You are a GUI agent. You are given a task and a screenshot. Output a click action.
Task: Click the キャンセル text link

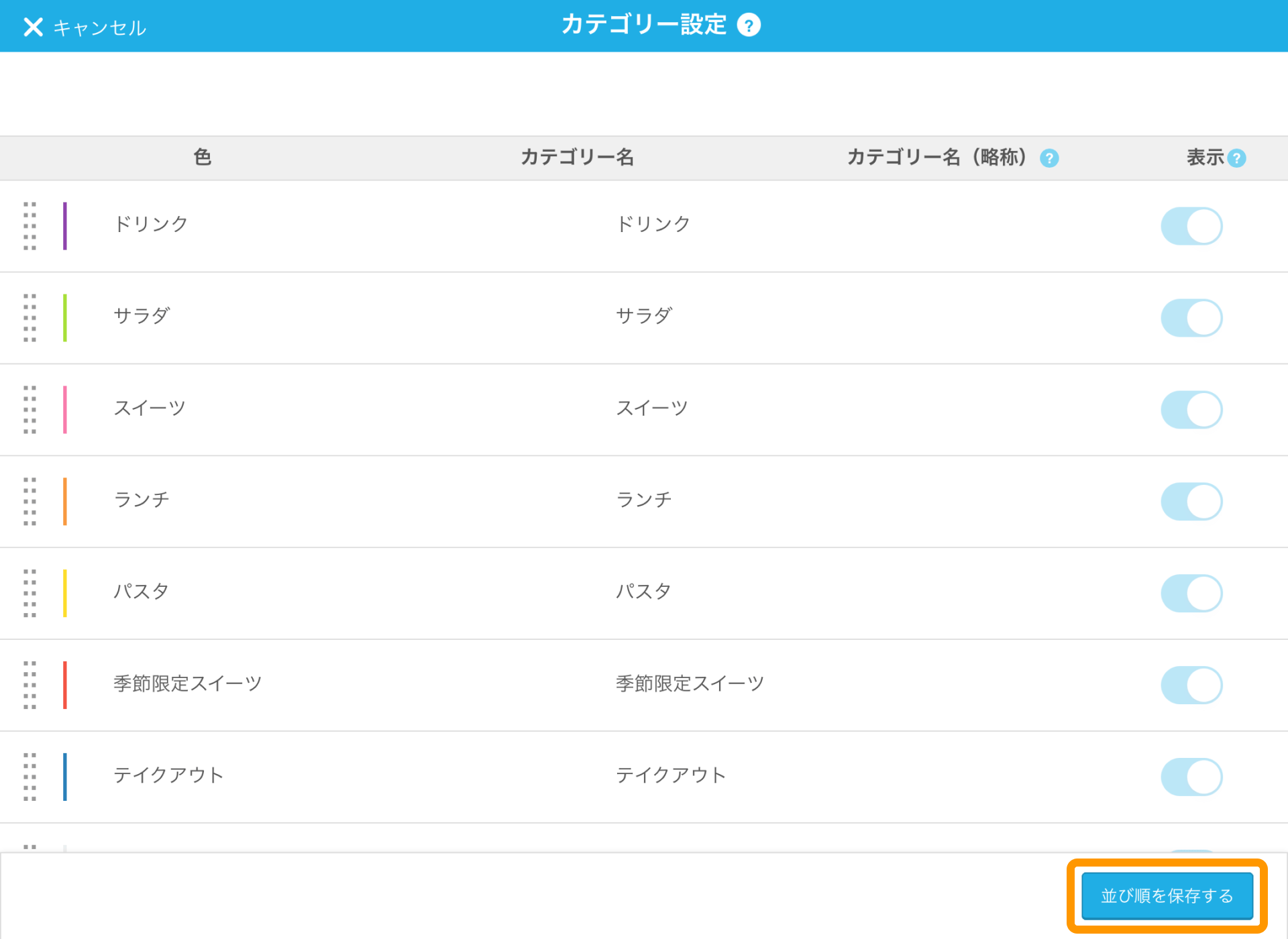pyautogui.click(x=99, y=27)
